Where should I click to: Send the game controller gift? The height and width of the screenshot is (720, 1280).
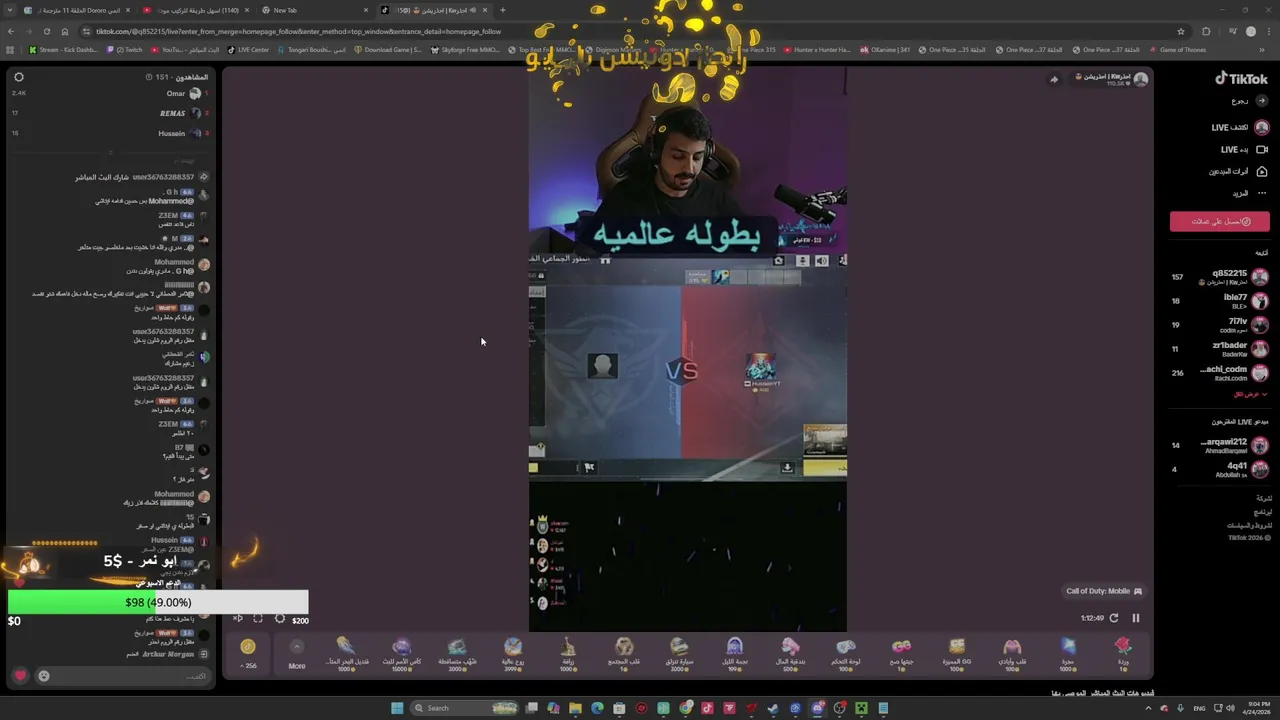click(846, 653)
